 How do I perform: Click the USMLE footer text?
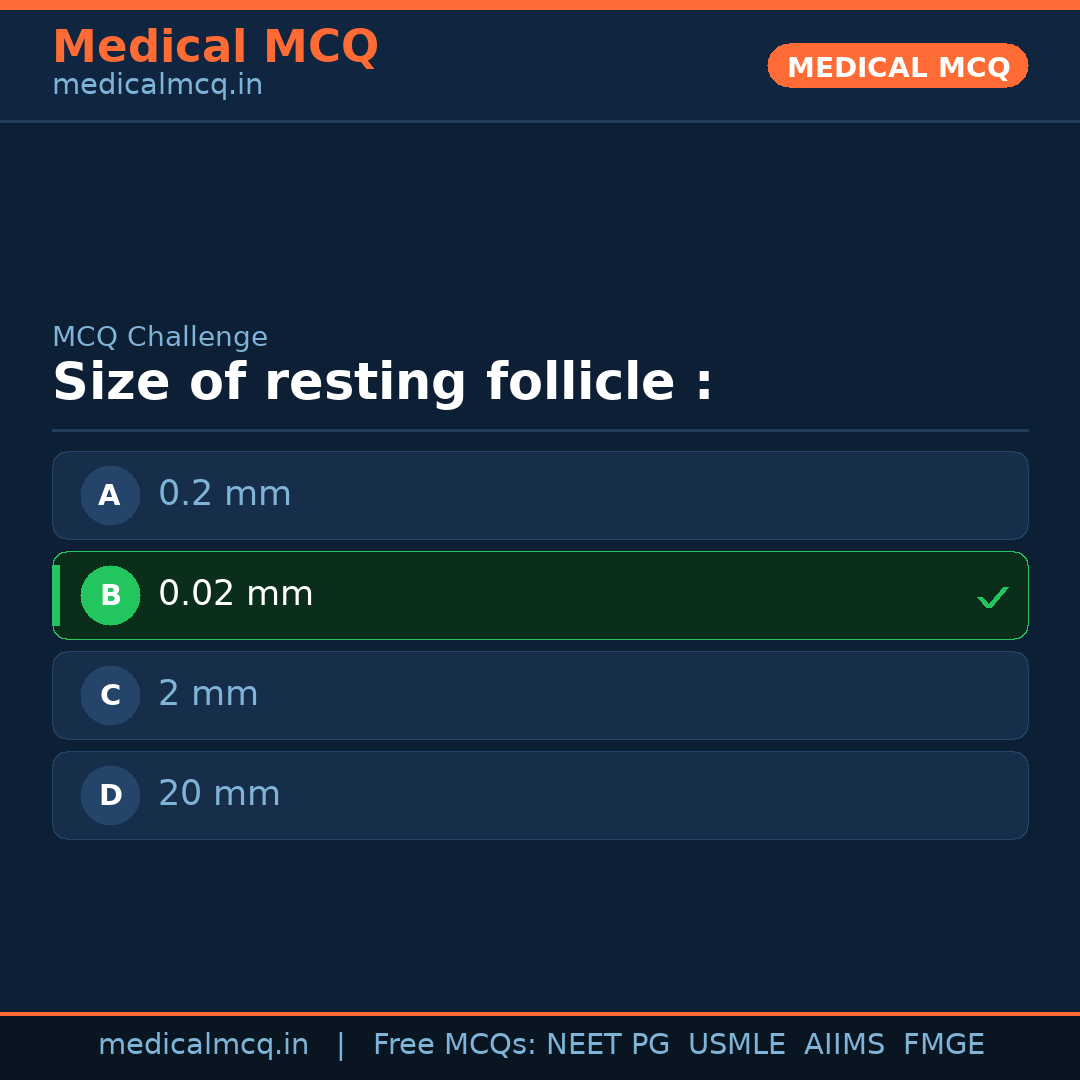pyautogui.click(x=736, y=1045)
